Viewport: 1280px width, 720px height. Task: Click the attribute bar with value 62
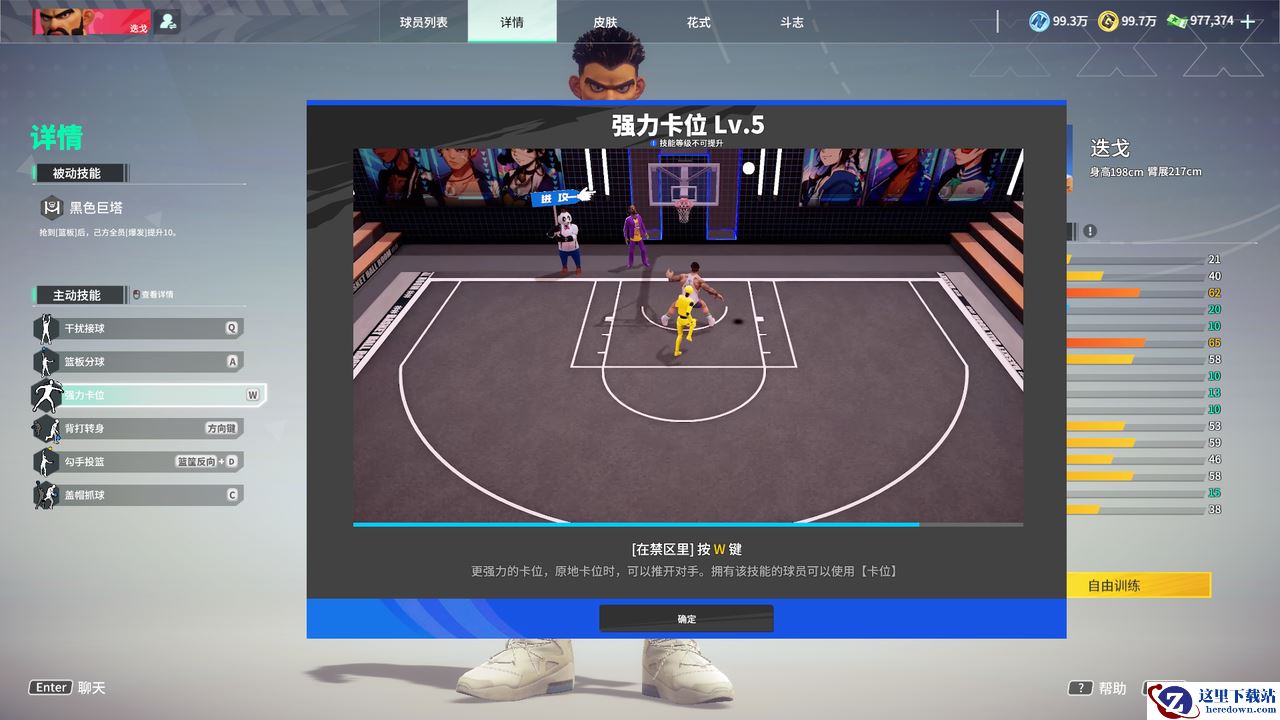[x=1135, y=293]
